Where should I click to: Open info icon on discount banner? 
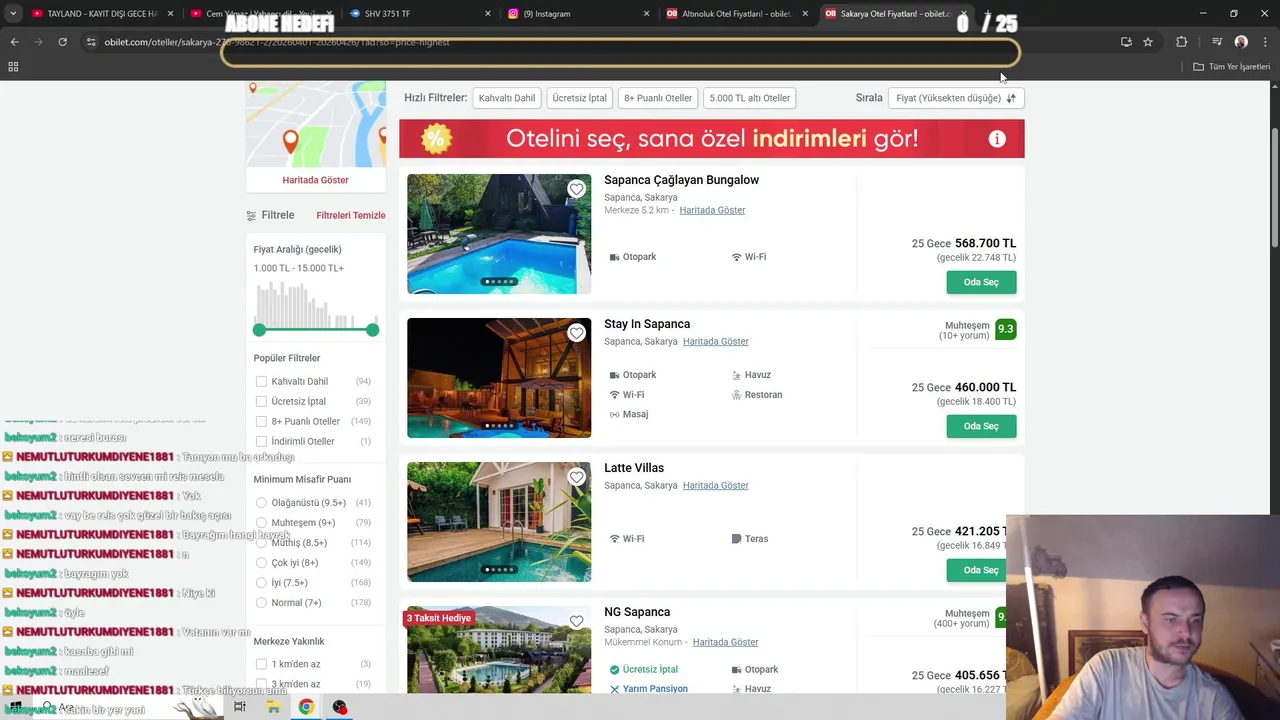pyautogui.click(x=997, y=139)
